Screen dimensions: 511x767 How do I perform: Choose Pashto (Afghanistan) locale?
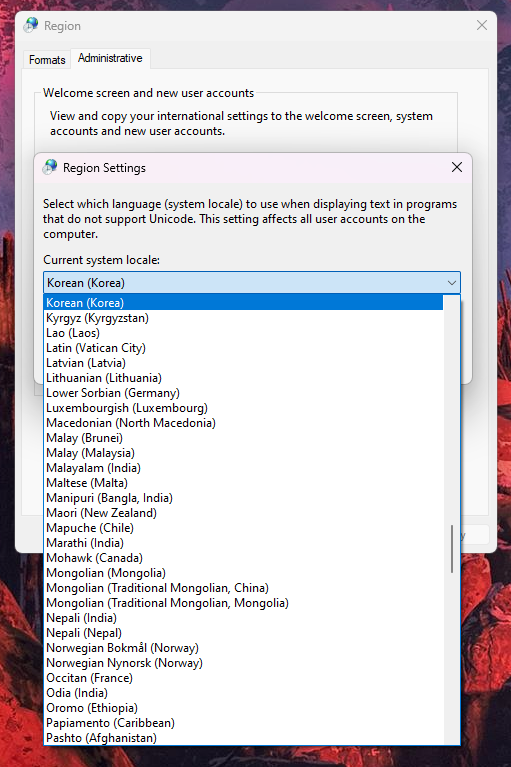[244, 738]
